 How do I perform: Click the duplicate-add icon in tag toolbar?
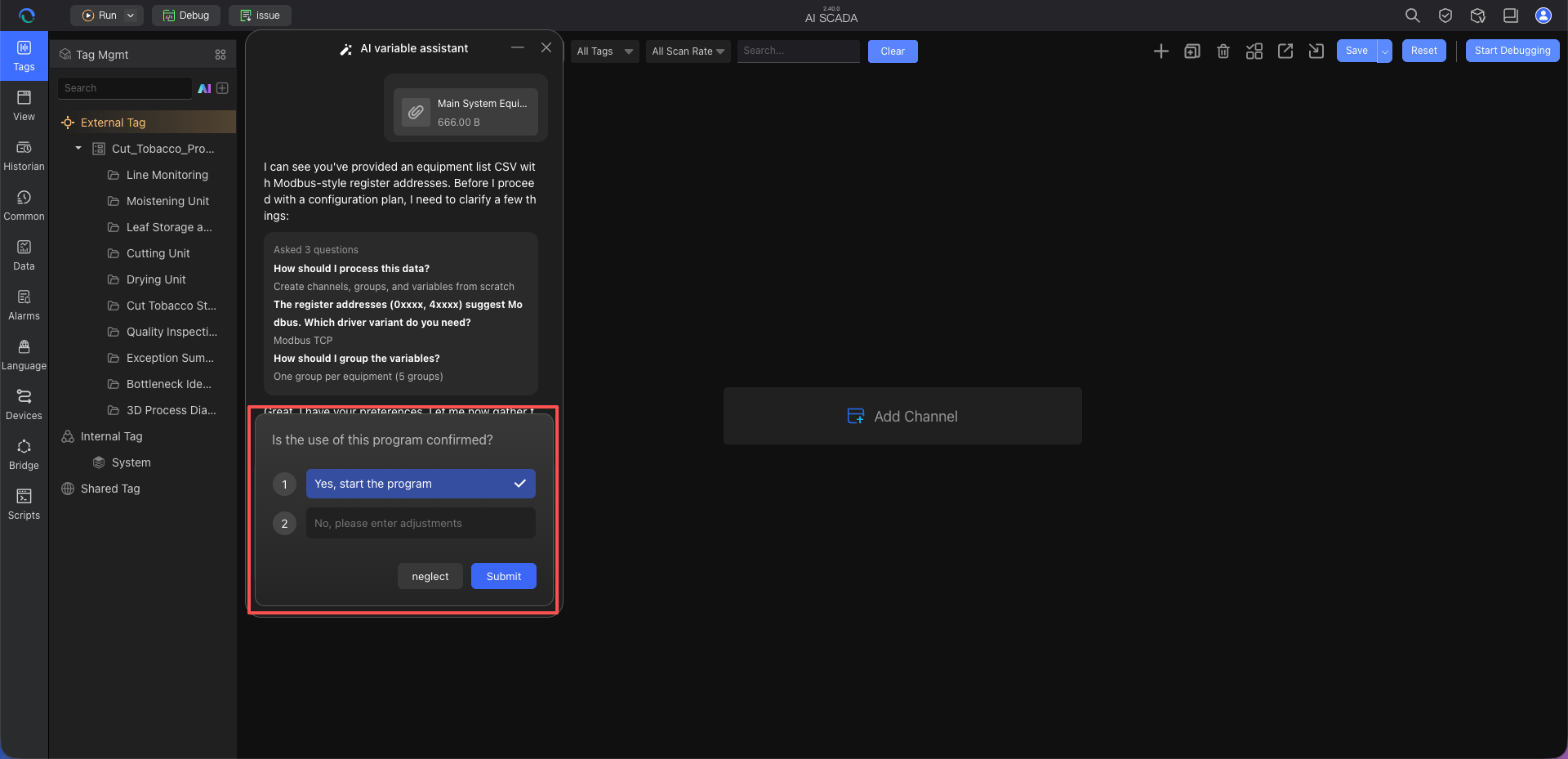[x=1192, y=51]
